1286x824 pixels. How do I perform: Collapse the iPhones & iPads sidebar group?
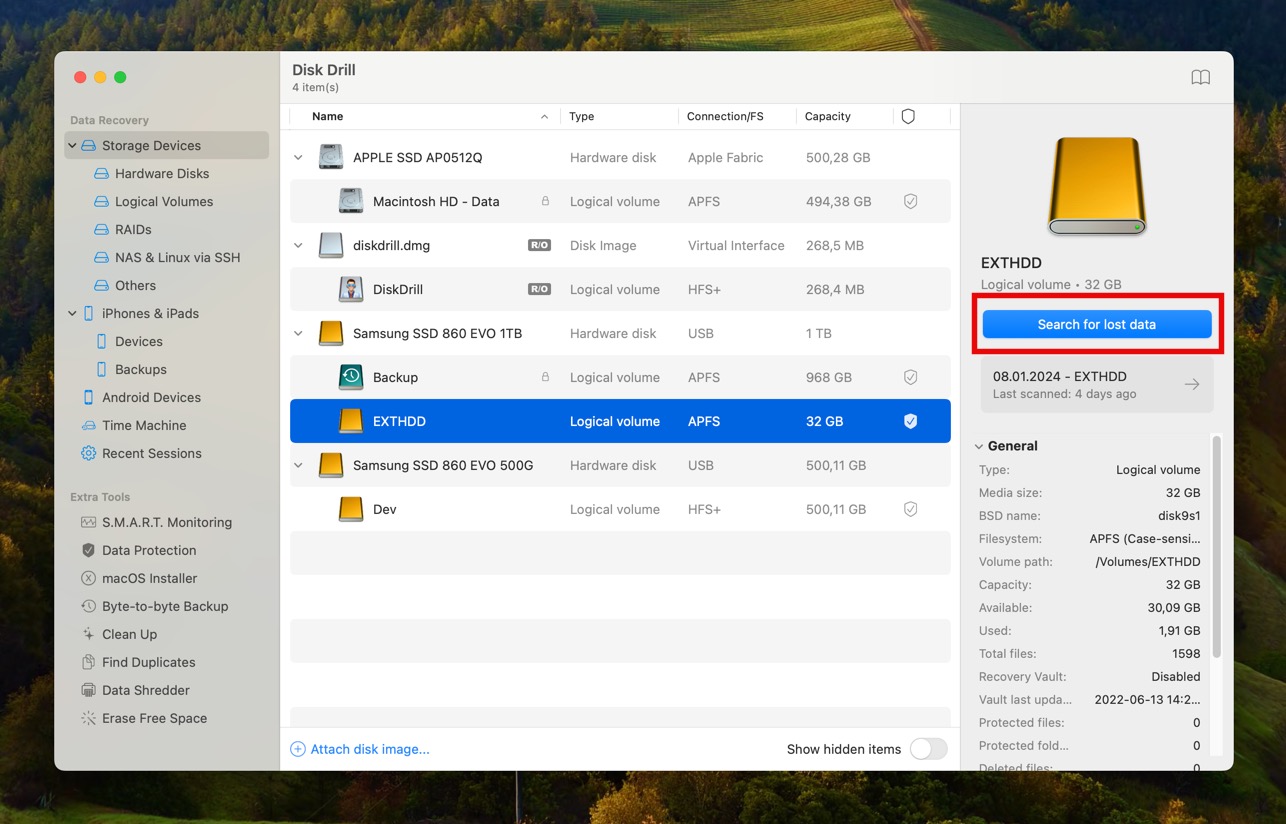pyautogui.click(x=72, y=313)
